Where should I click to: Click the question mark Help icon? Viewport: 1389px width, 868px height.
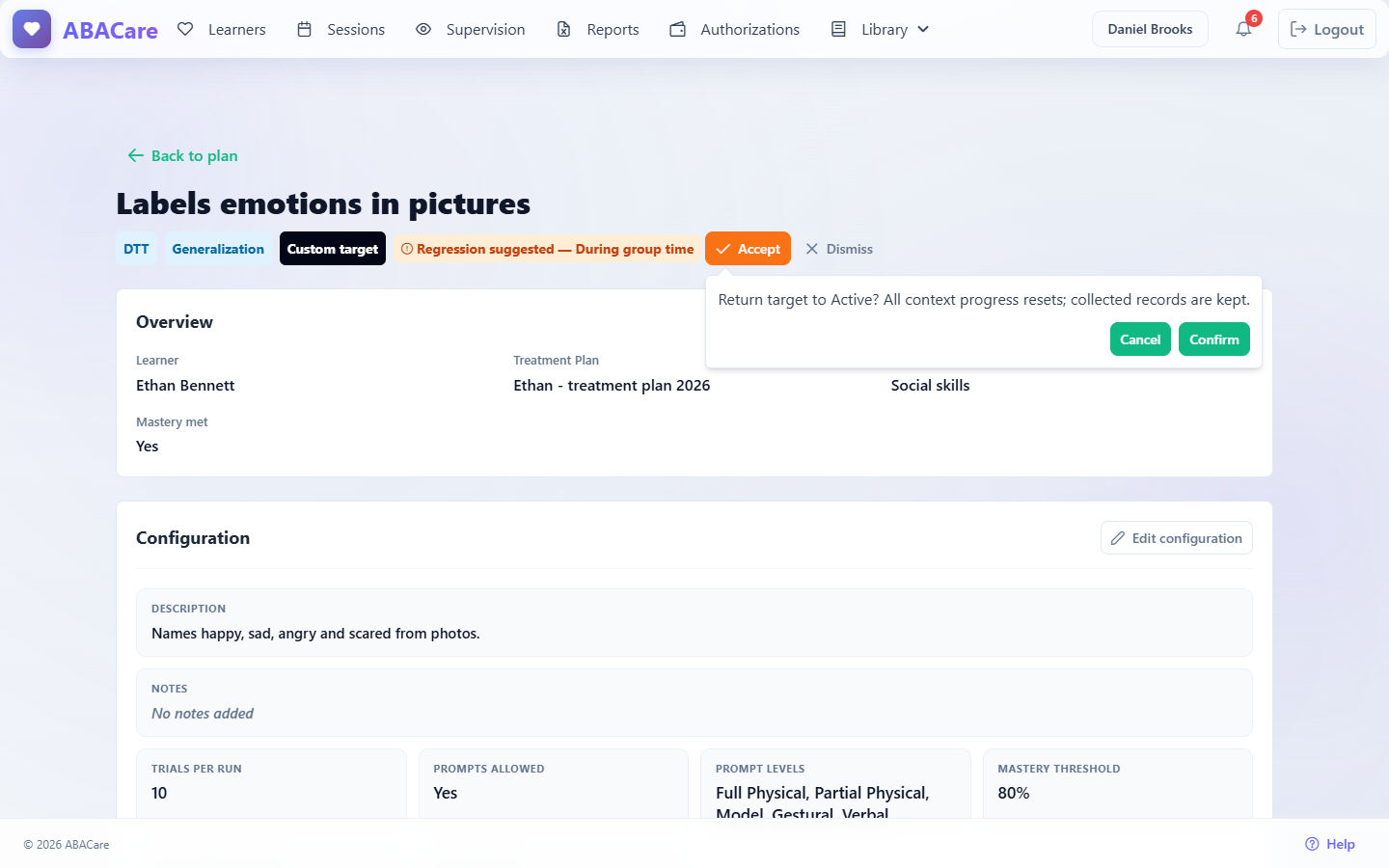point(1312,844)
